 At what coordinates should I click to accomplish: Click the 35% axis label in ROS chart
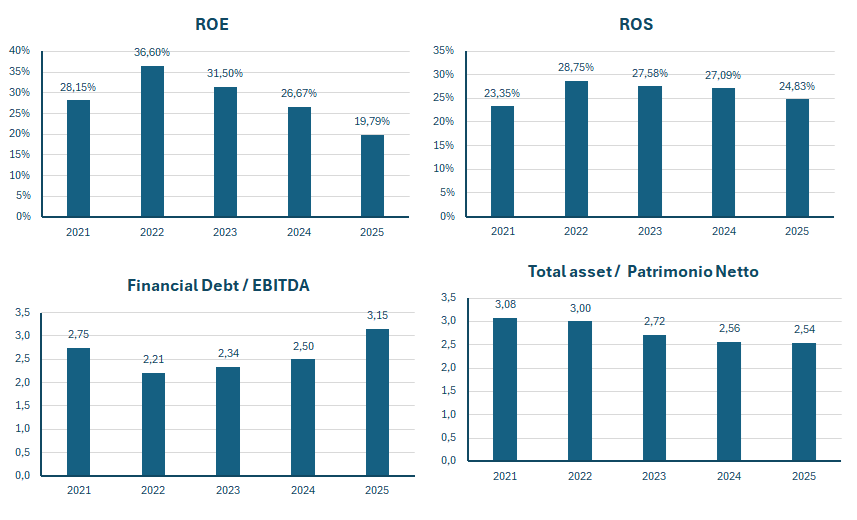(443, 51)
